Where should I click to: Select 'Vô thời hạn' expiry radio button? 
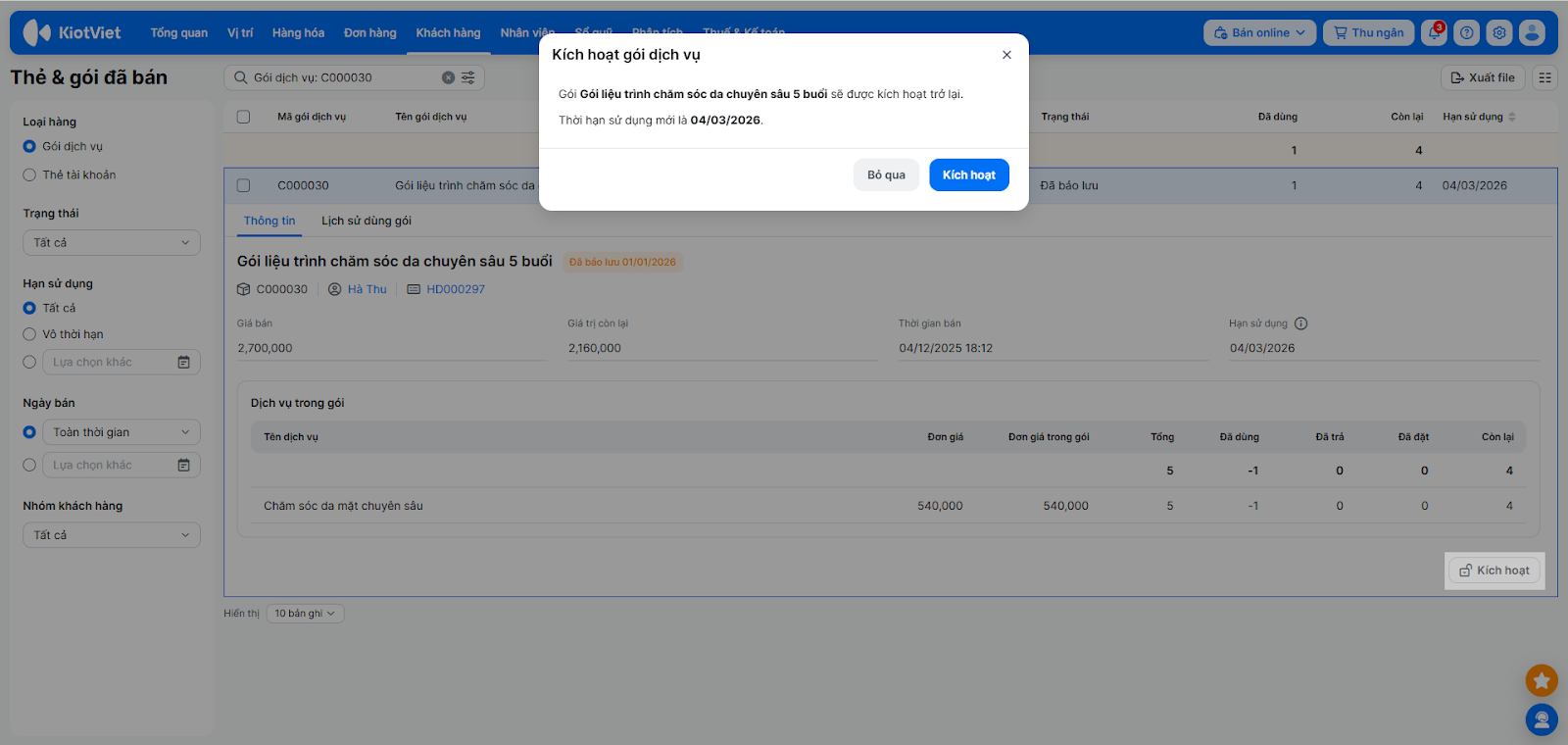click(29, 334)
